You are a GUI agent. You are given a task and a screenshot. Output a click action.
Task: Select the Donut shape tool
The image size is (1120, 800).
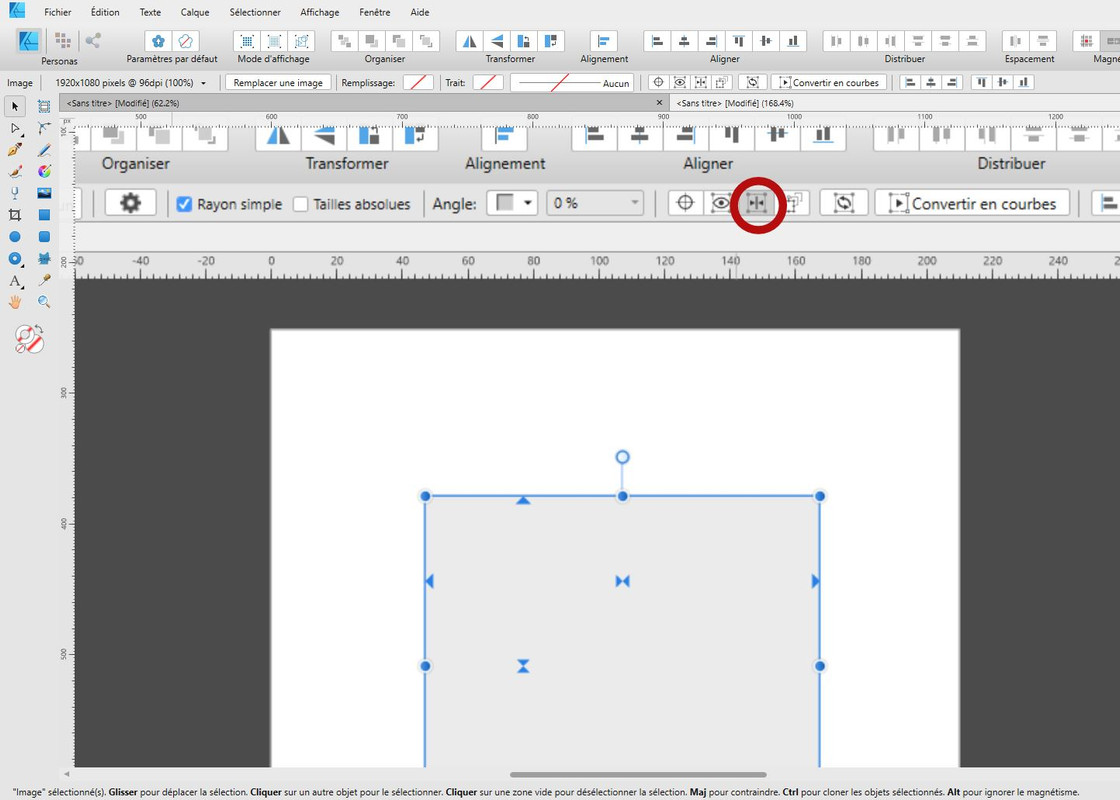point(14,259)
